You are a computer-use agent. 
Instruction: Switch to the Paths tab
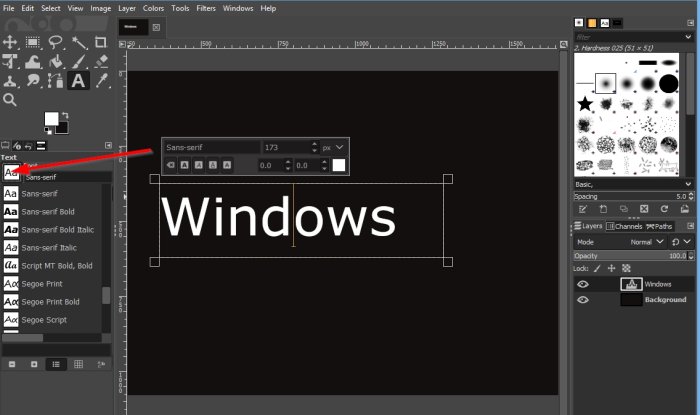(659, 226)
